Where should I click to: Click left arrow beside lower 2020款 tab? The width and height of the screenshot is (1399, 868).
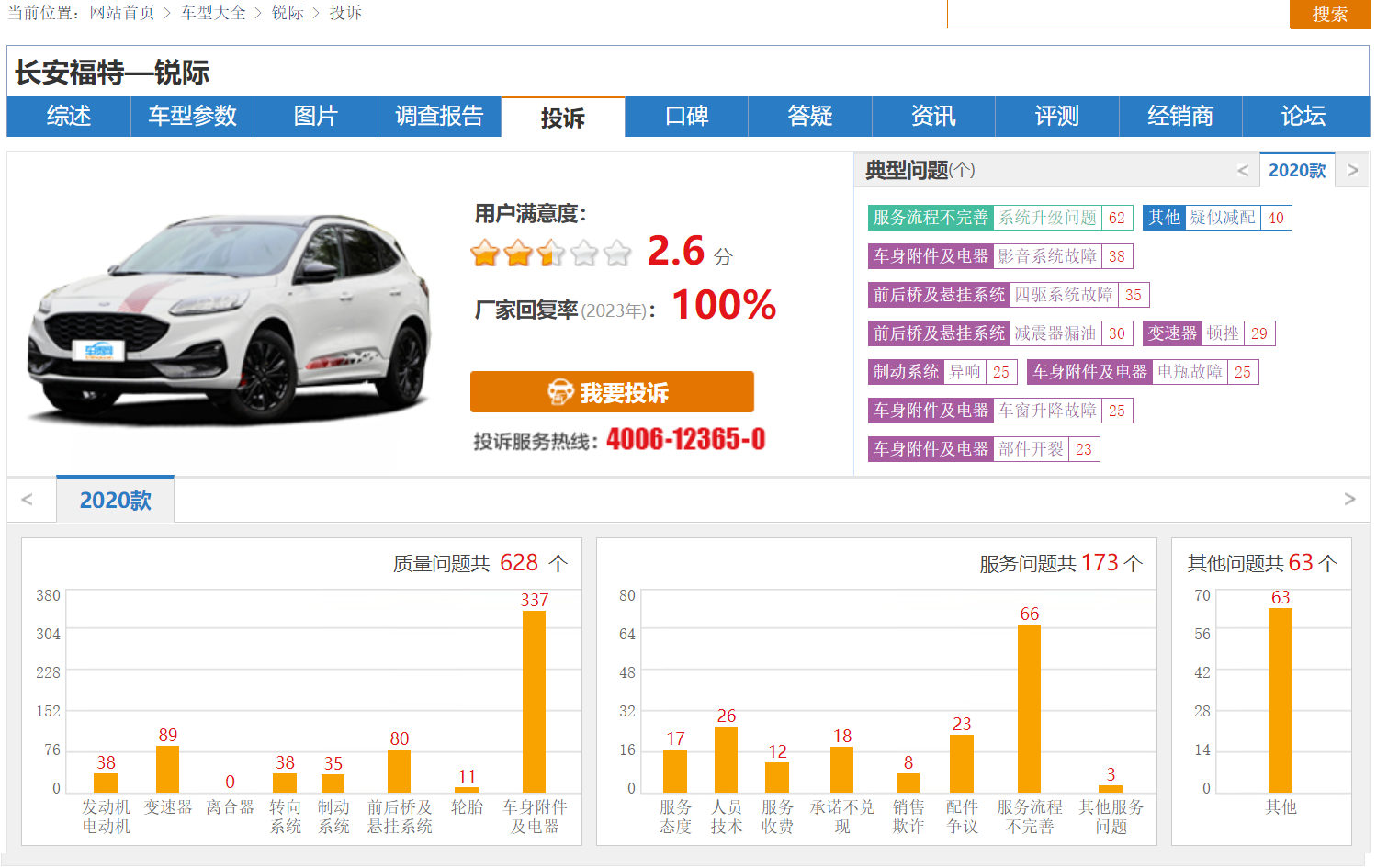click(27, 499)
